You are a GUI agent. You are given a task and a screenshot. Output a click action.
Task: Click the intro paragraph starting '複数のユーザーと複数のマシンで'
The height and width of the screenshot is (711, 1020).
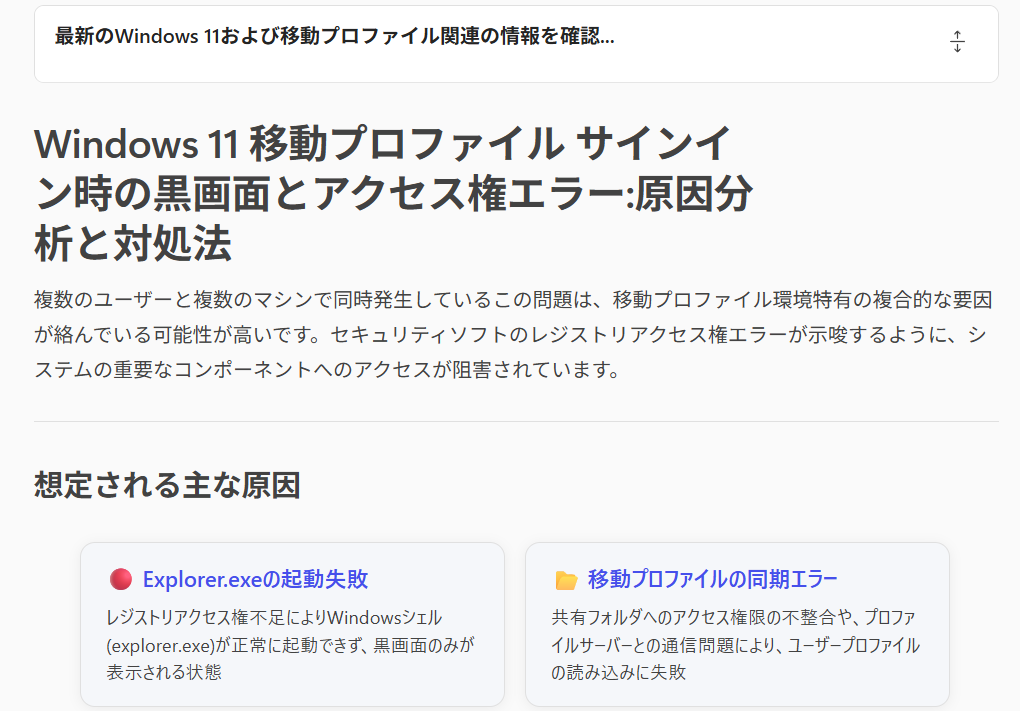tap(513, 334)
